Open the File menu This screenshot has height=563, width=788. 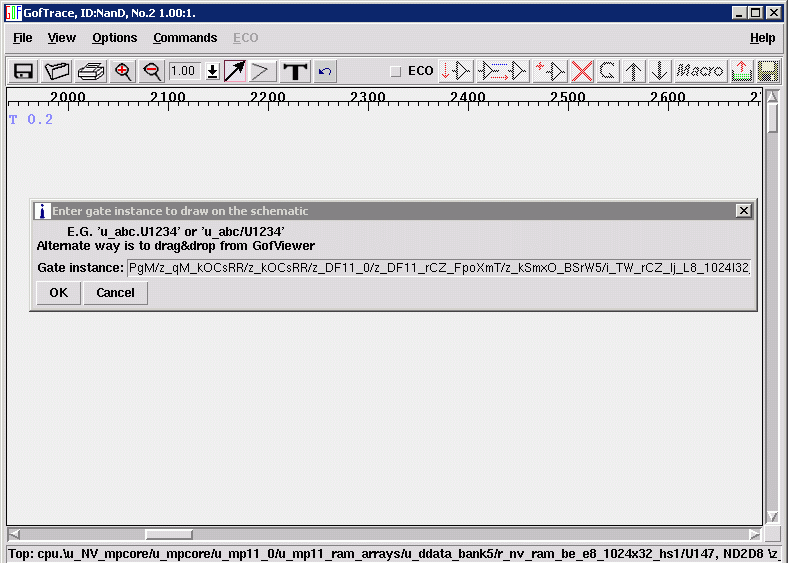22,38
